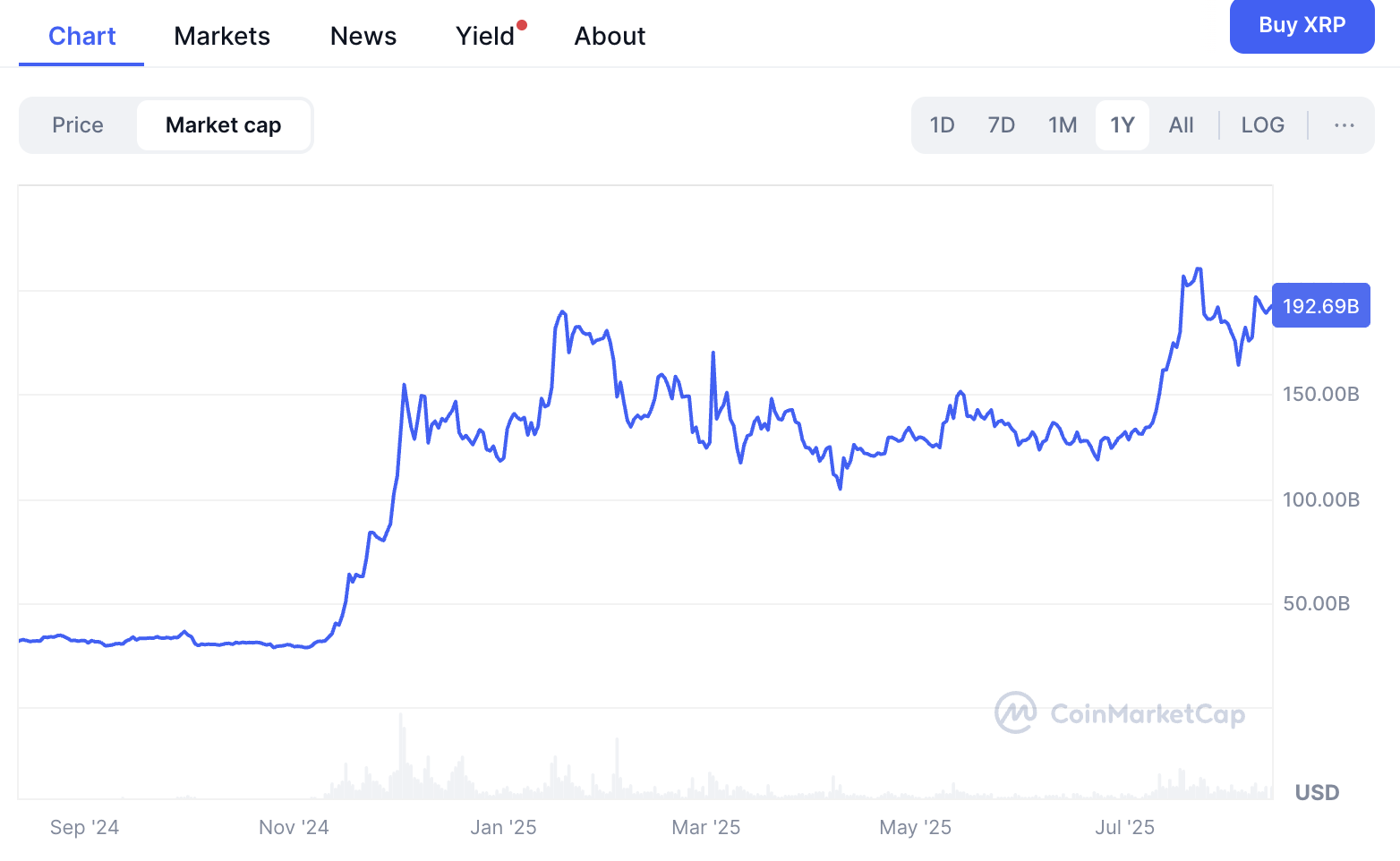Select the 1M timeframe
The image size is (1400, 861).
[x=1063, y=125]
